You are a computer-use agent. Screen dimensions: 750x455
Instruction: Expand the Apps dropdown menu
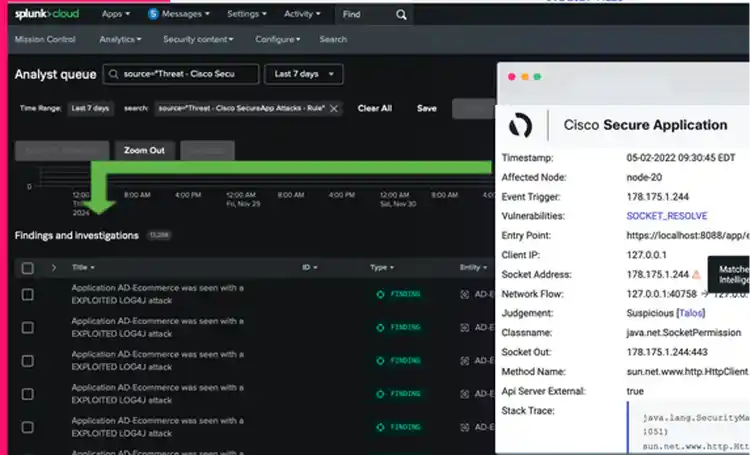(x=117, y=15)
